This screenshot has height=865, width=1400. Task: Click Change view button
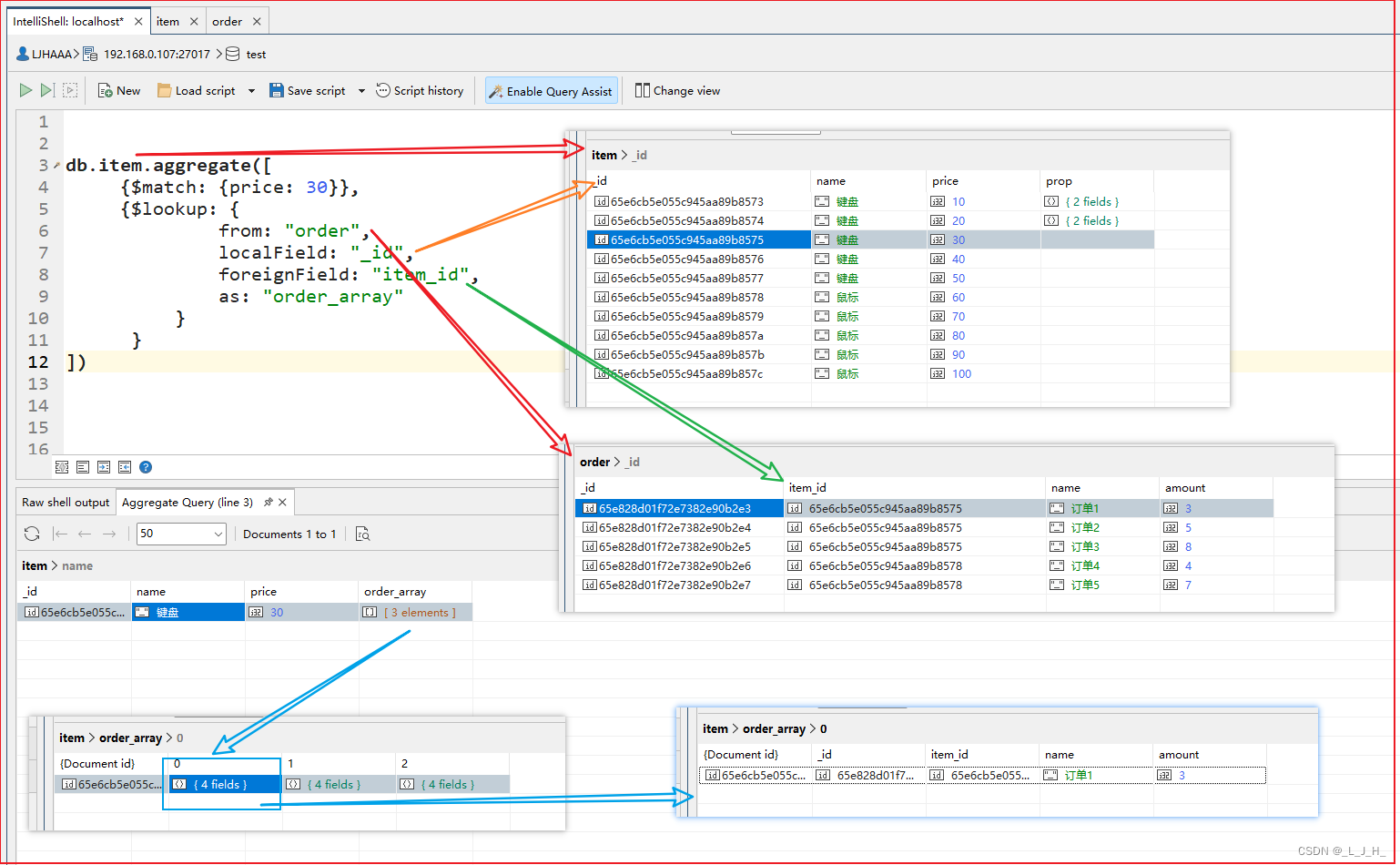[x=677, y=90]
